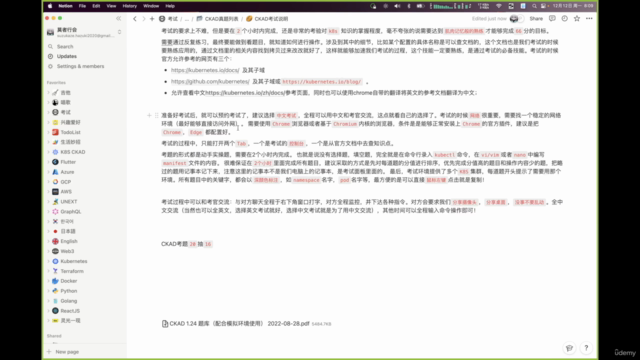Click the Shared section label

pos(54,336)
